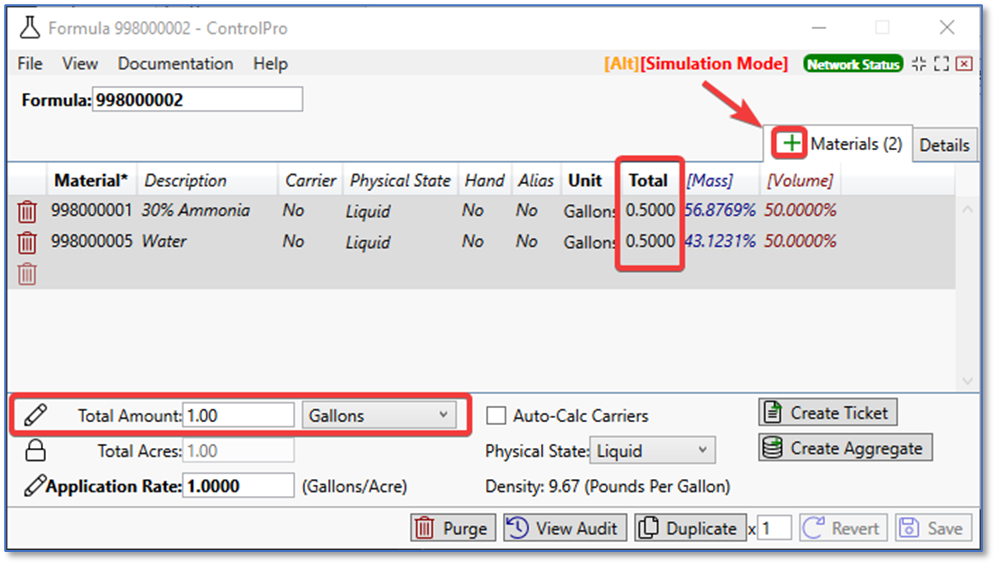Expand the Physical State Liquid dropdown

(652, 451)
